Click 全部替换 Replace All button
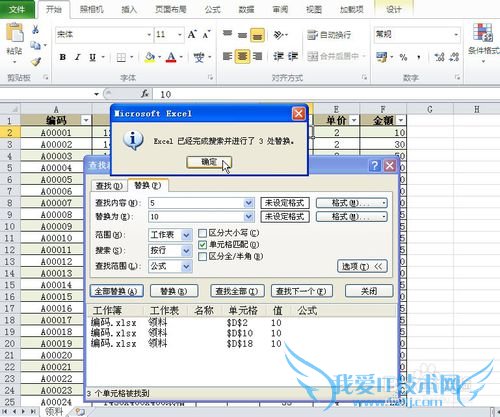This screenshot has width=500, height=417. pos(116,291)
